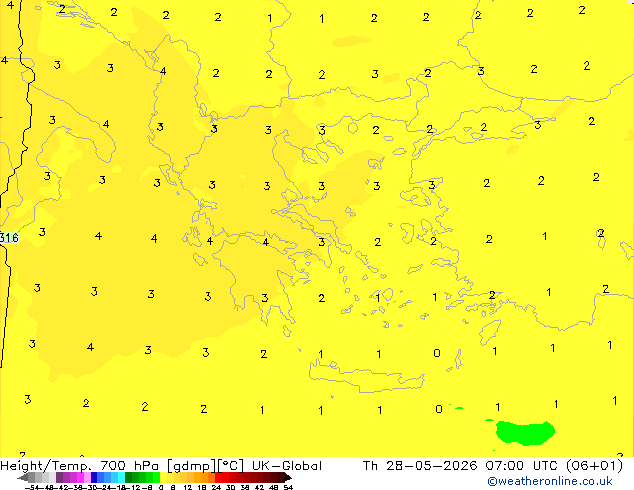Click the large green cold patch on map
634x490 pixels.
click(x=525, y=433)
